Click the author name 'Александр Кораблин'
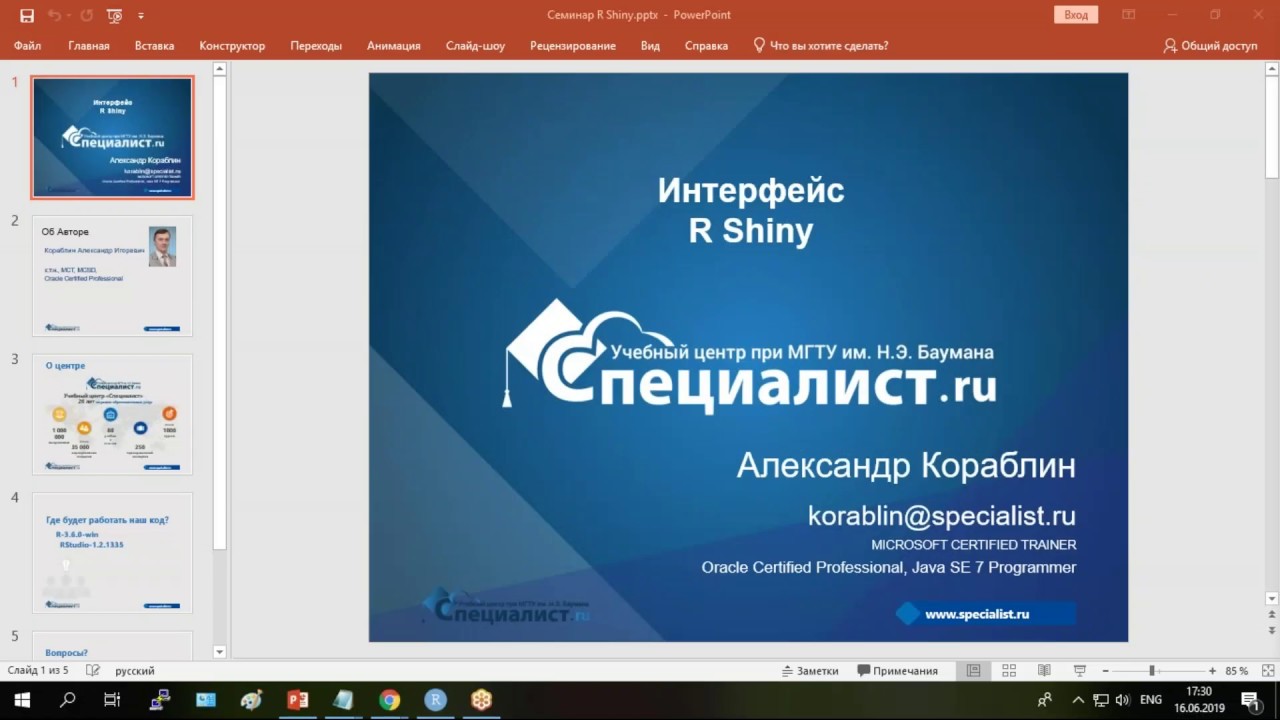This screenshot has width=1280, height=720. (906, 465)
